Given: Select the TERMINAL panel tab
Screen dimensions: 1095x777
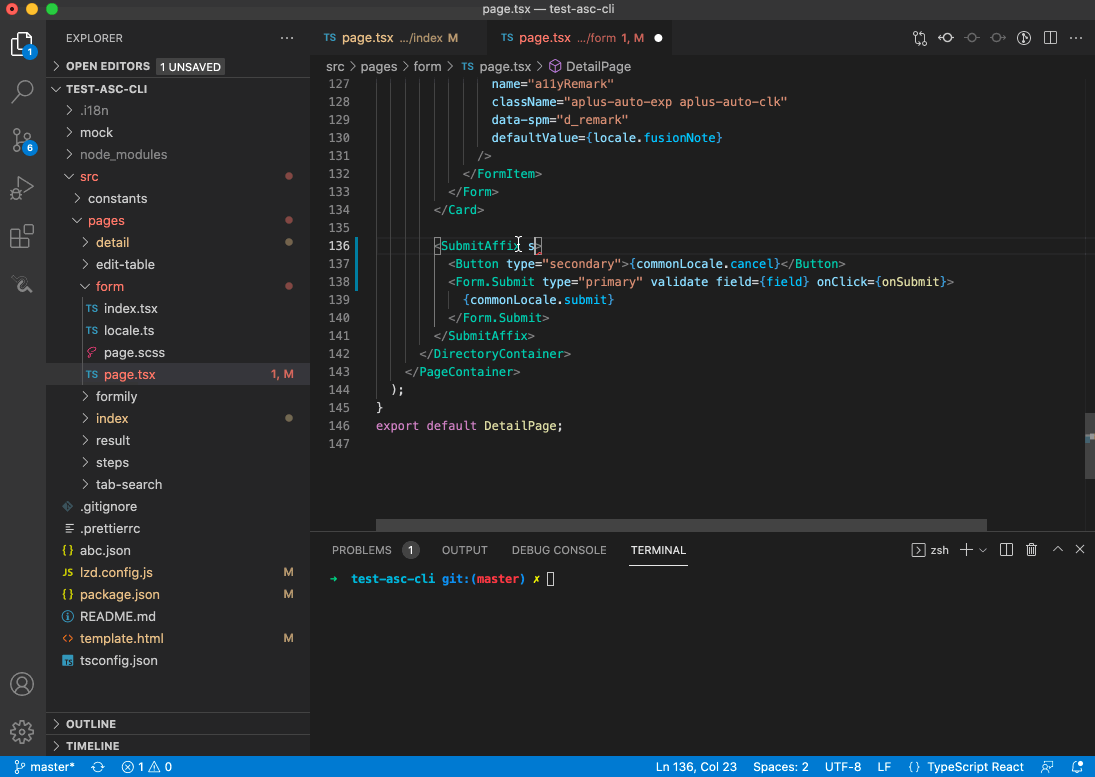Looking at the screenshot, I should (658, 550).
